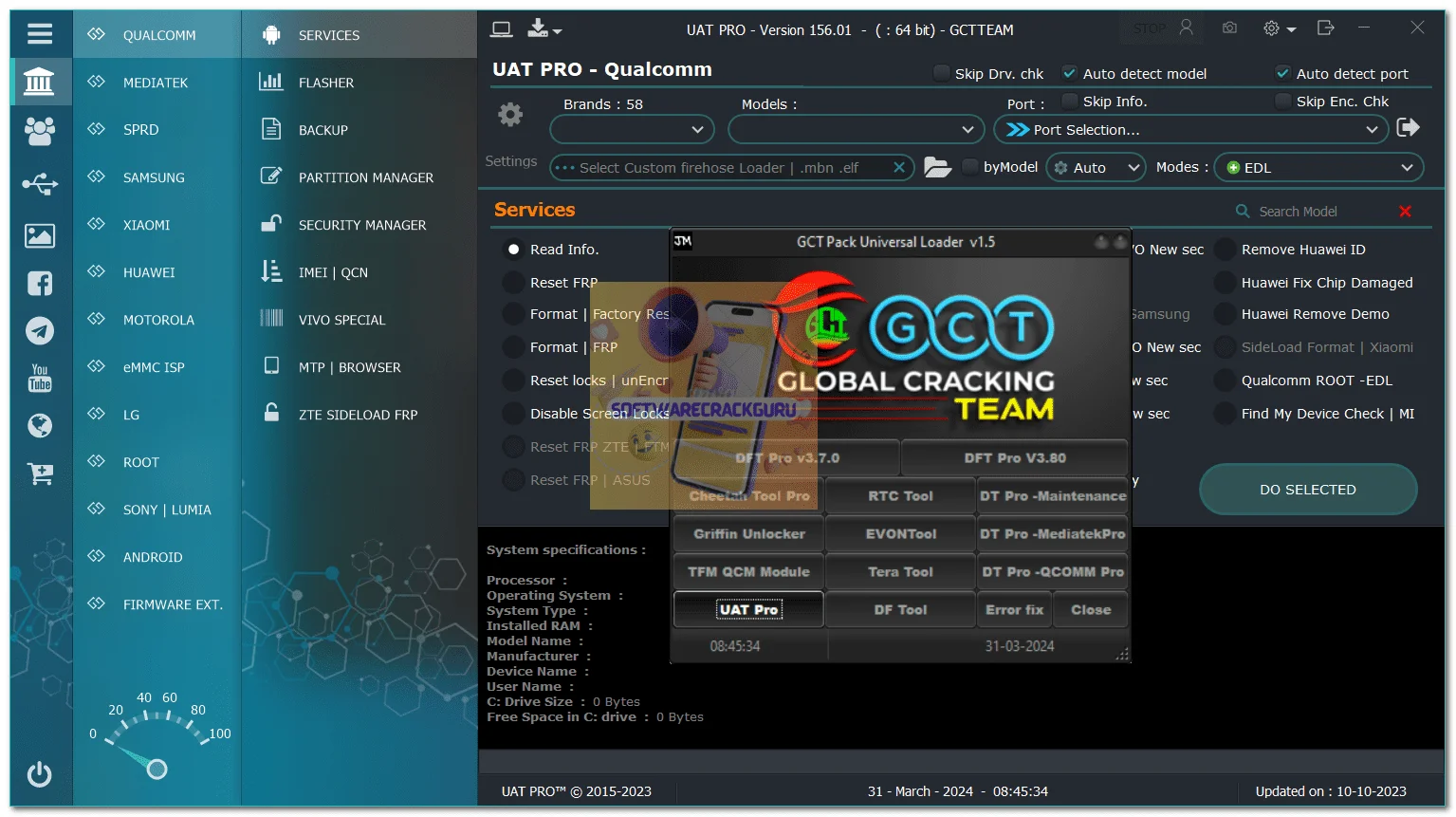Open the gear settings menu in title bar
Screen dimensions: 1456x817
tap(1278, 28)
